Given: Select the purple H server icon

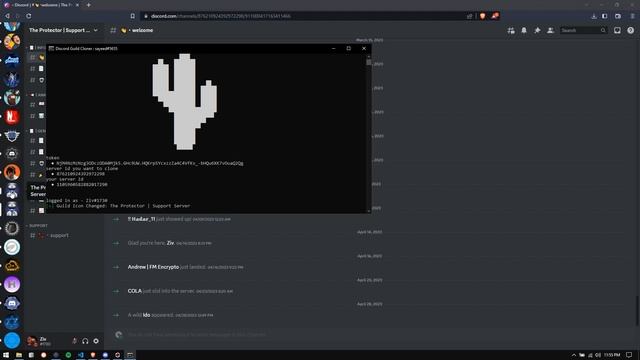Looking at the screenshot, I should [12, 284].
